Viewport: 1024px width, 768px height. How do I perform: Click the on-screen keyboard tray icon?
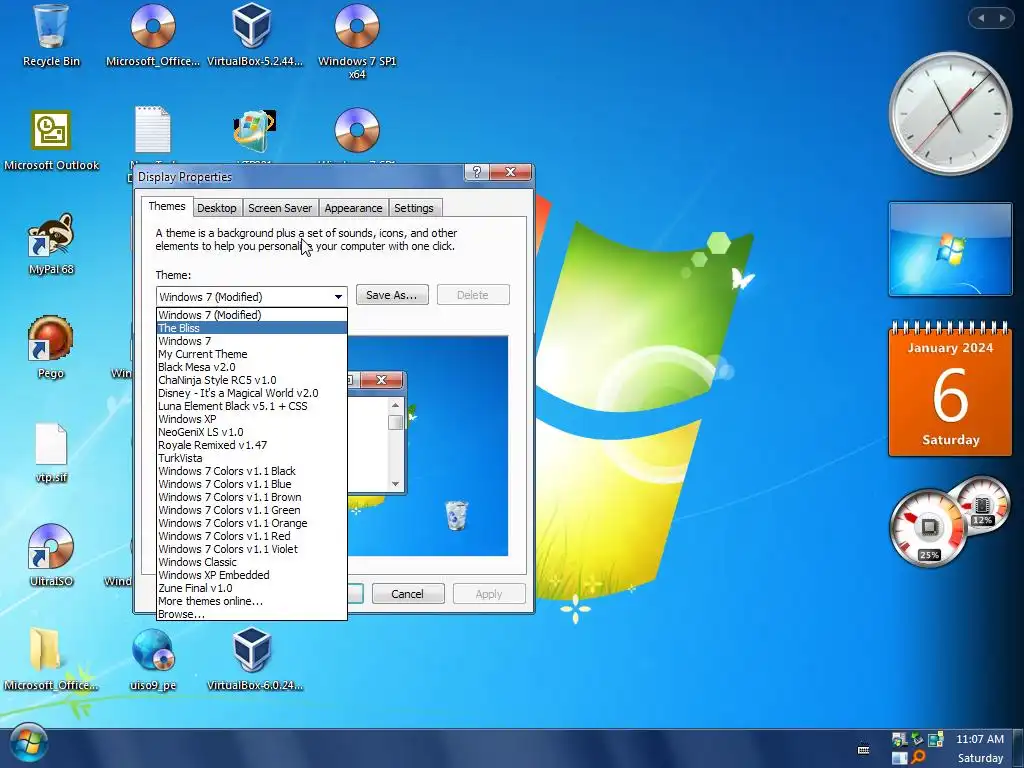click(x=863, y=749)
